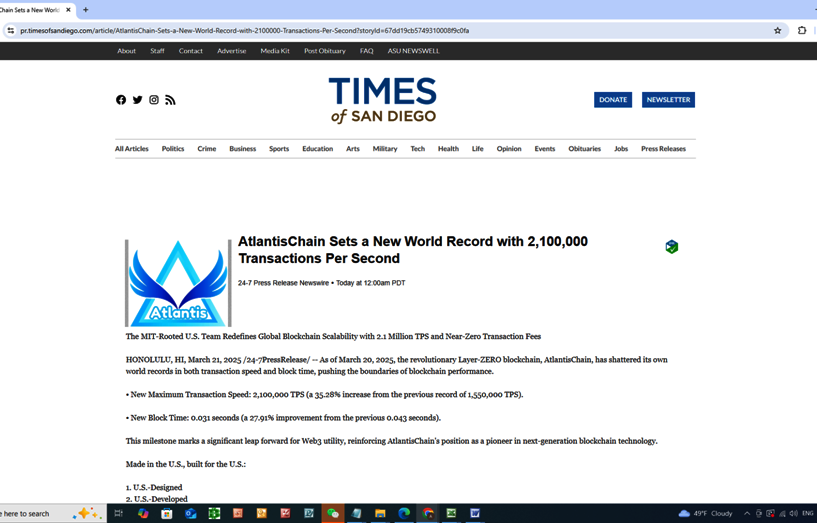The image size is (817, 524).
Task: Click the Atlantis logo thumbnail image
Action: [178, 283]
